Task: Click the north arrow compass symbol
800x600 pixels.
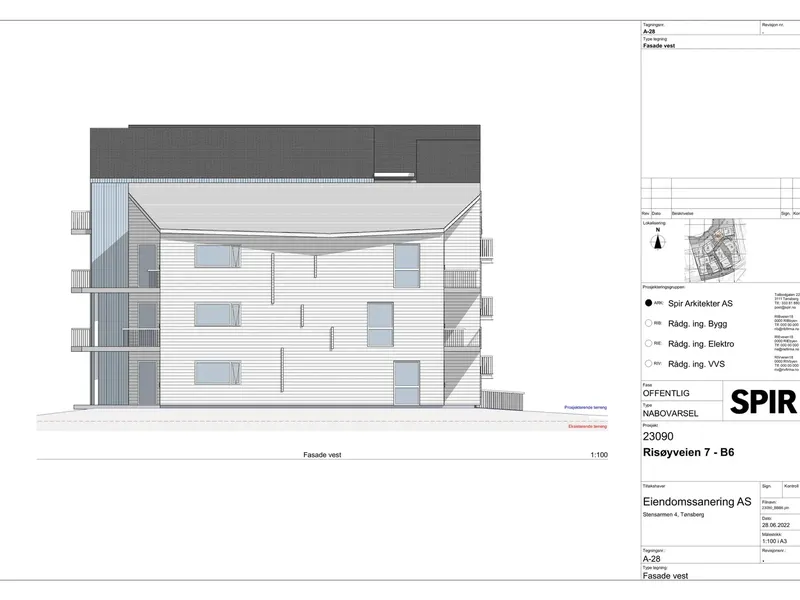Action: tap(658, 239)
